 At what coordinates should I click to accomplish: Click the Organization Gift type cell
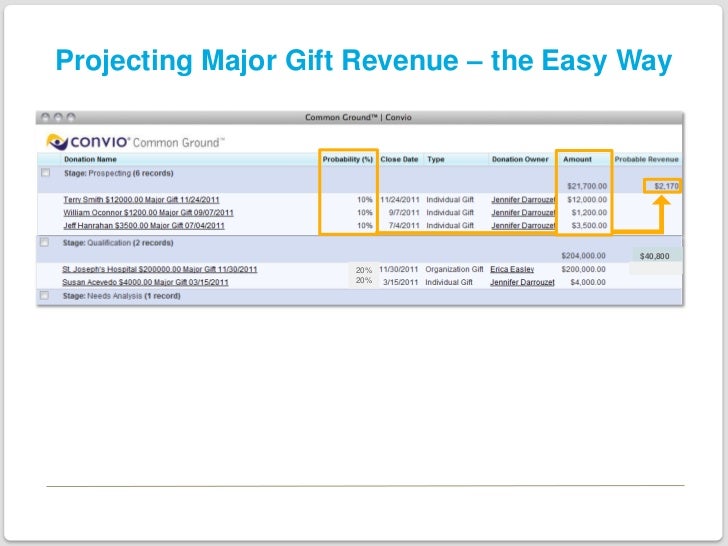454,269
